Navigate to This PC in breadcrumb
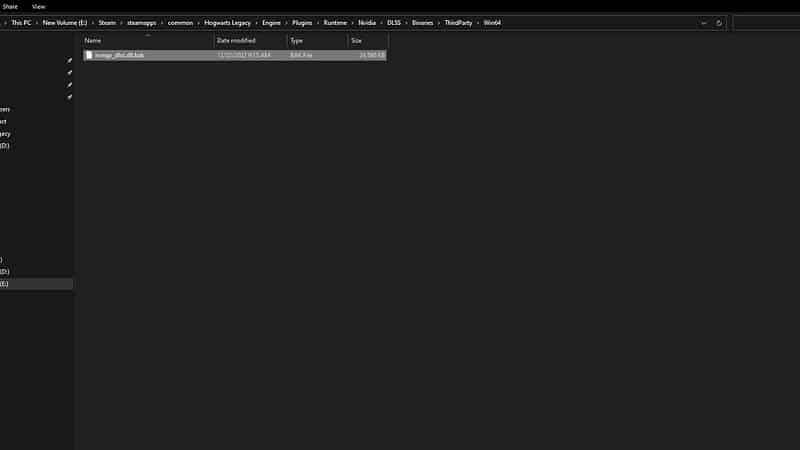800x450 pixels. click(21, 22)
